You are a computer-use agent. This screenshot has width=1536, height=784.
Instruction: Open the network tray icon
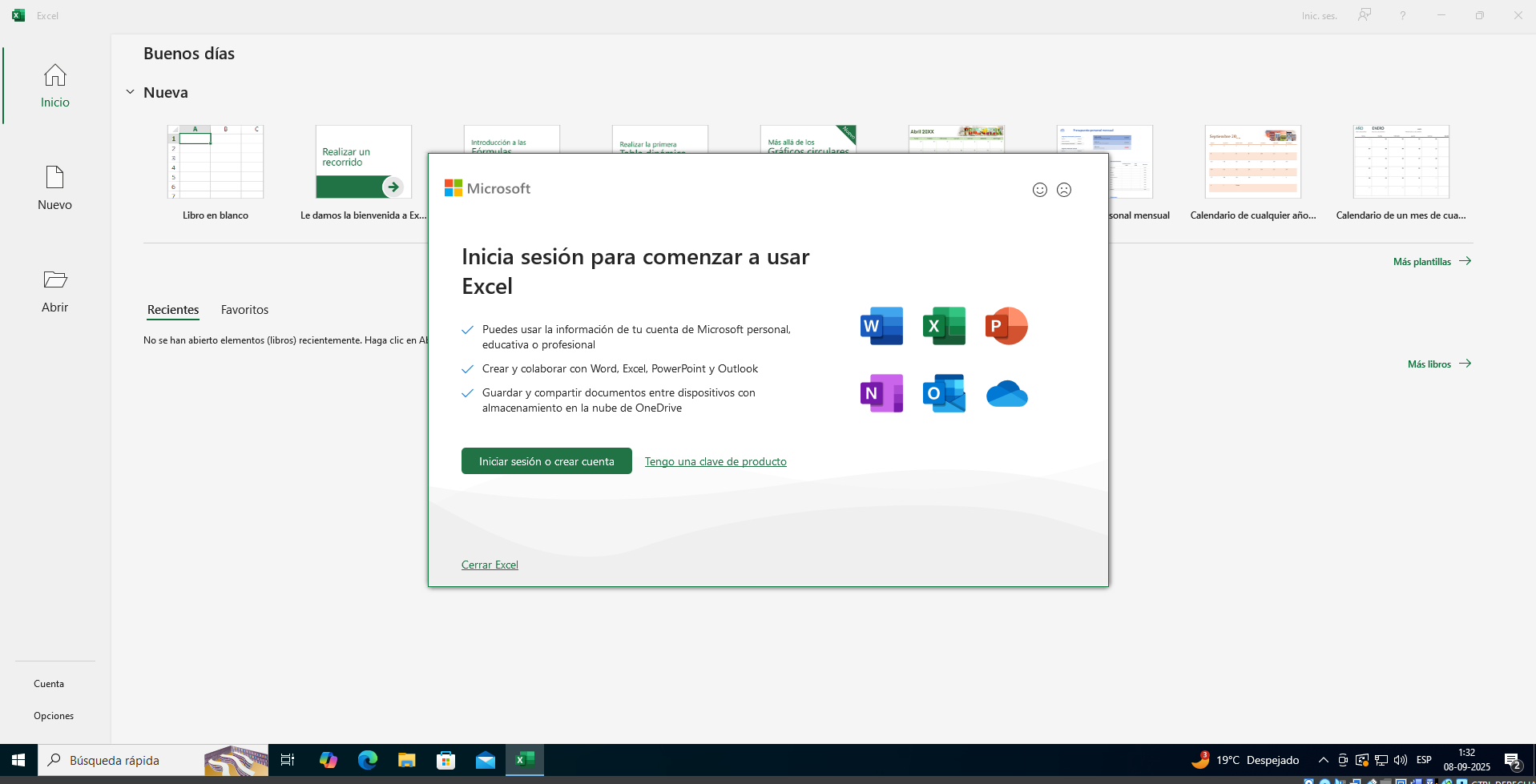pos(1381,760)
